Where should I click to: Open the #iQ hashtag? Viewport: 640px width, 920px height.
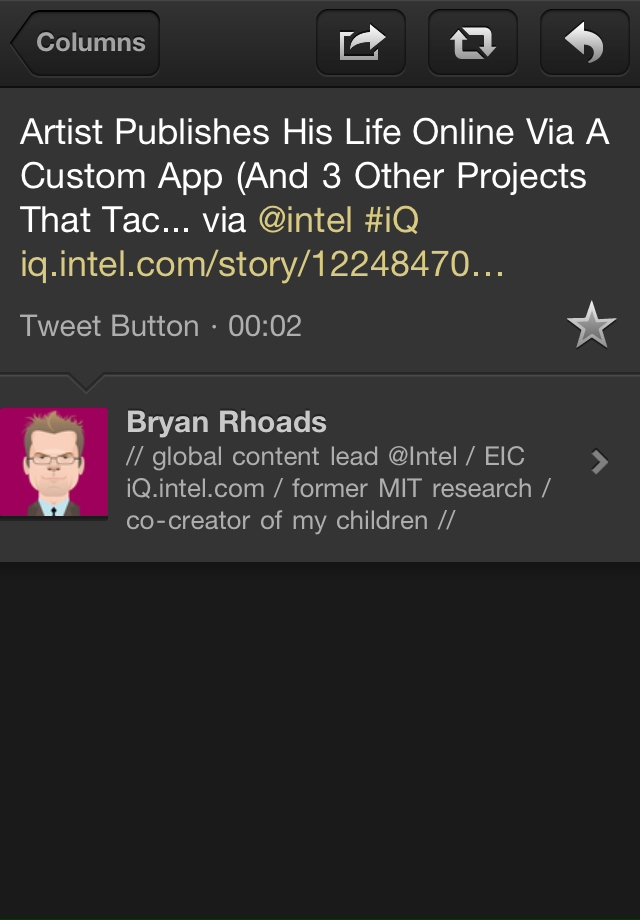point(392,220)
